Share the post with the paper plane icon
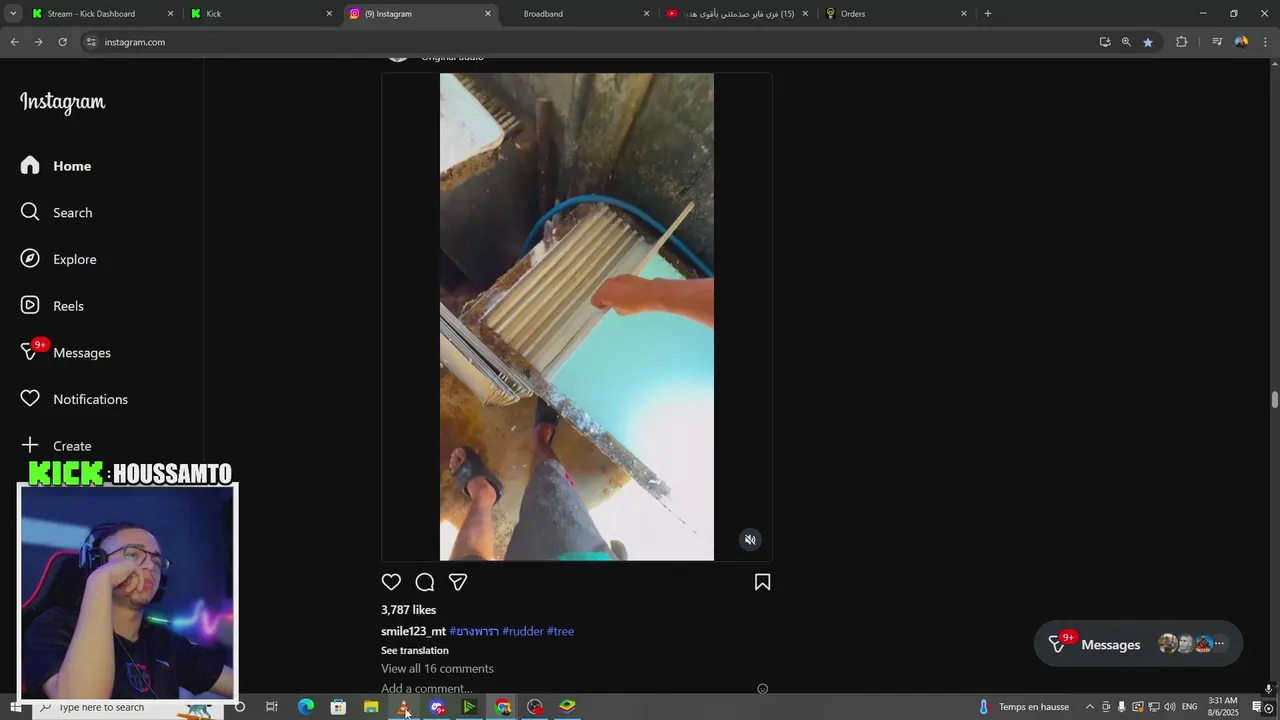1280x720 pixels. click(x=458, y=582)
